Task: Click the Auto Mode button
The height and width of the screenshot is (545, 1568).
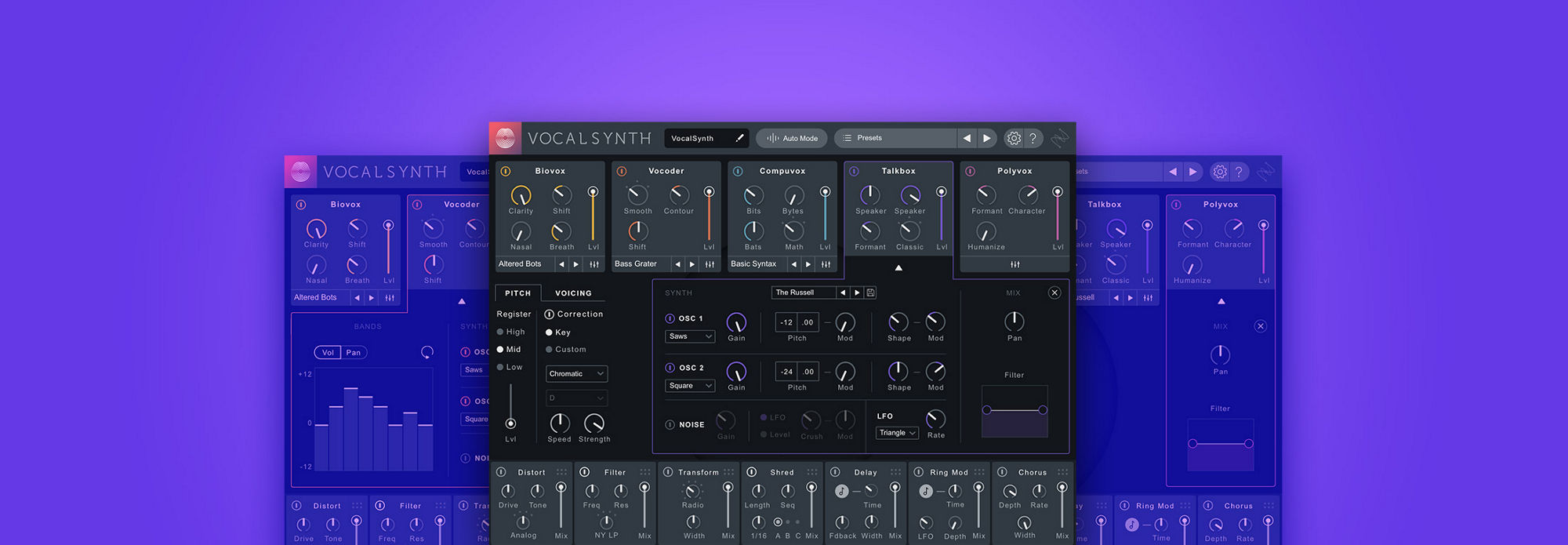Action: [x=792, y=138]
